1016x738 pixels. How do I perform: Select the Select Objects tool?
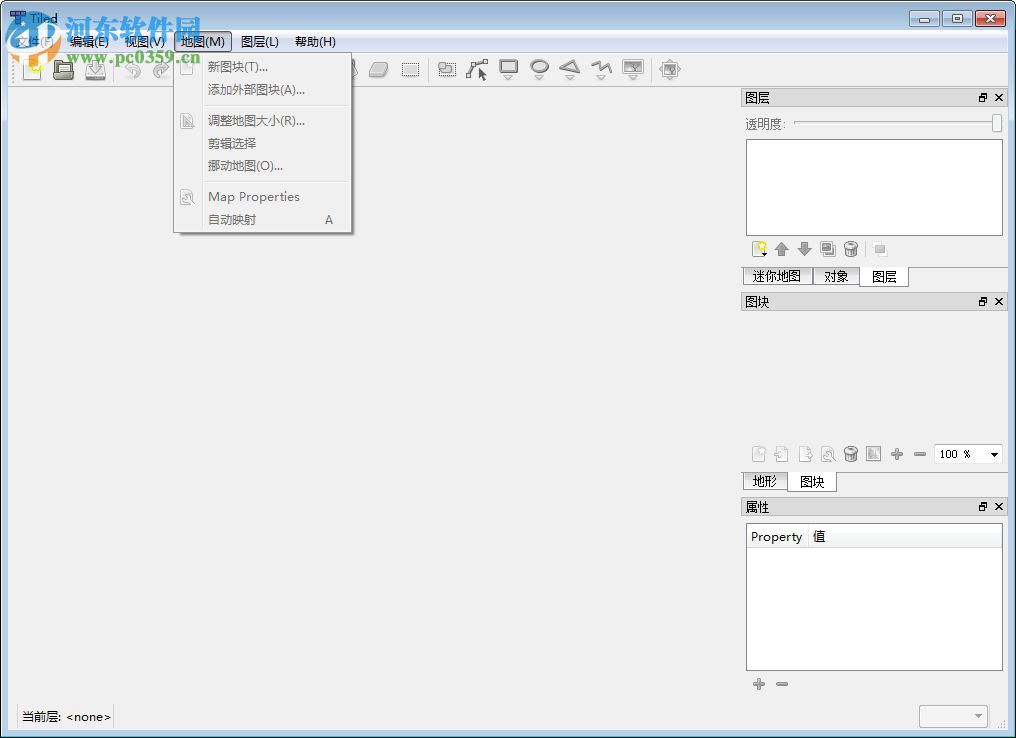click(x=446, y=69)
